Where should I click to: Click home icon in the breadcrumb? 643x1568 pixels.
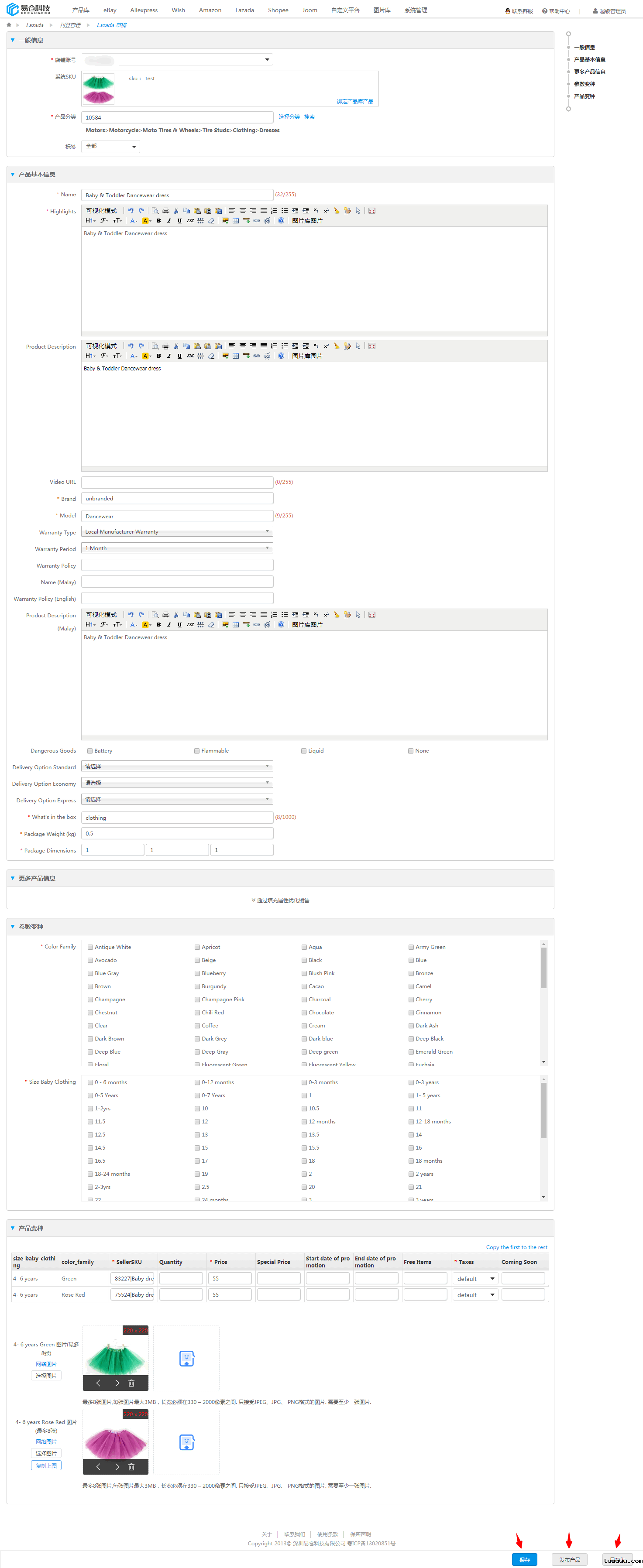tap(9, 25)
